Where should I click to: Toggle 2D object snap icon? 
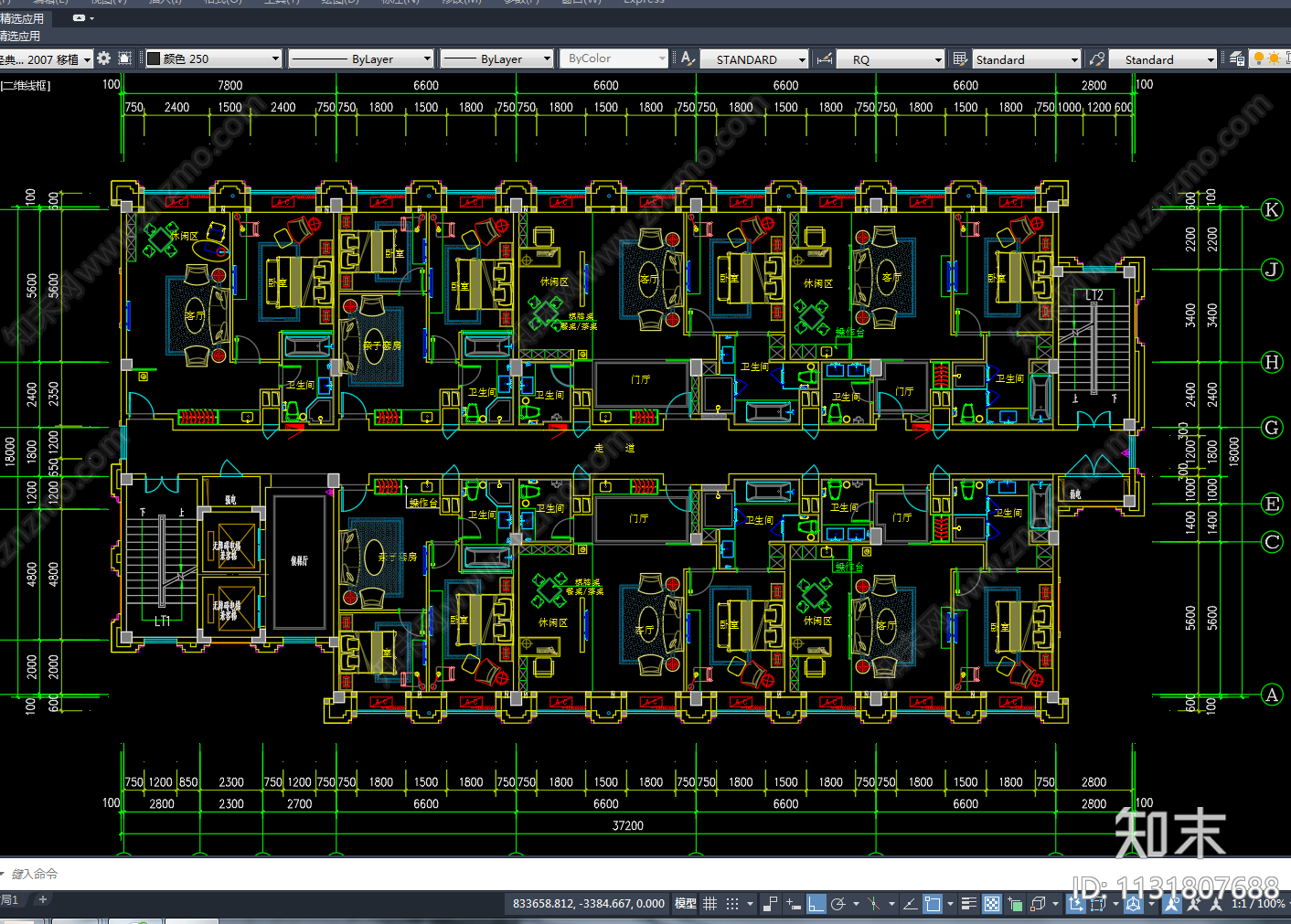[933, 903]
